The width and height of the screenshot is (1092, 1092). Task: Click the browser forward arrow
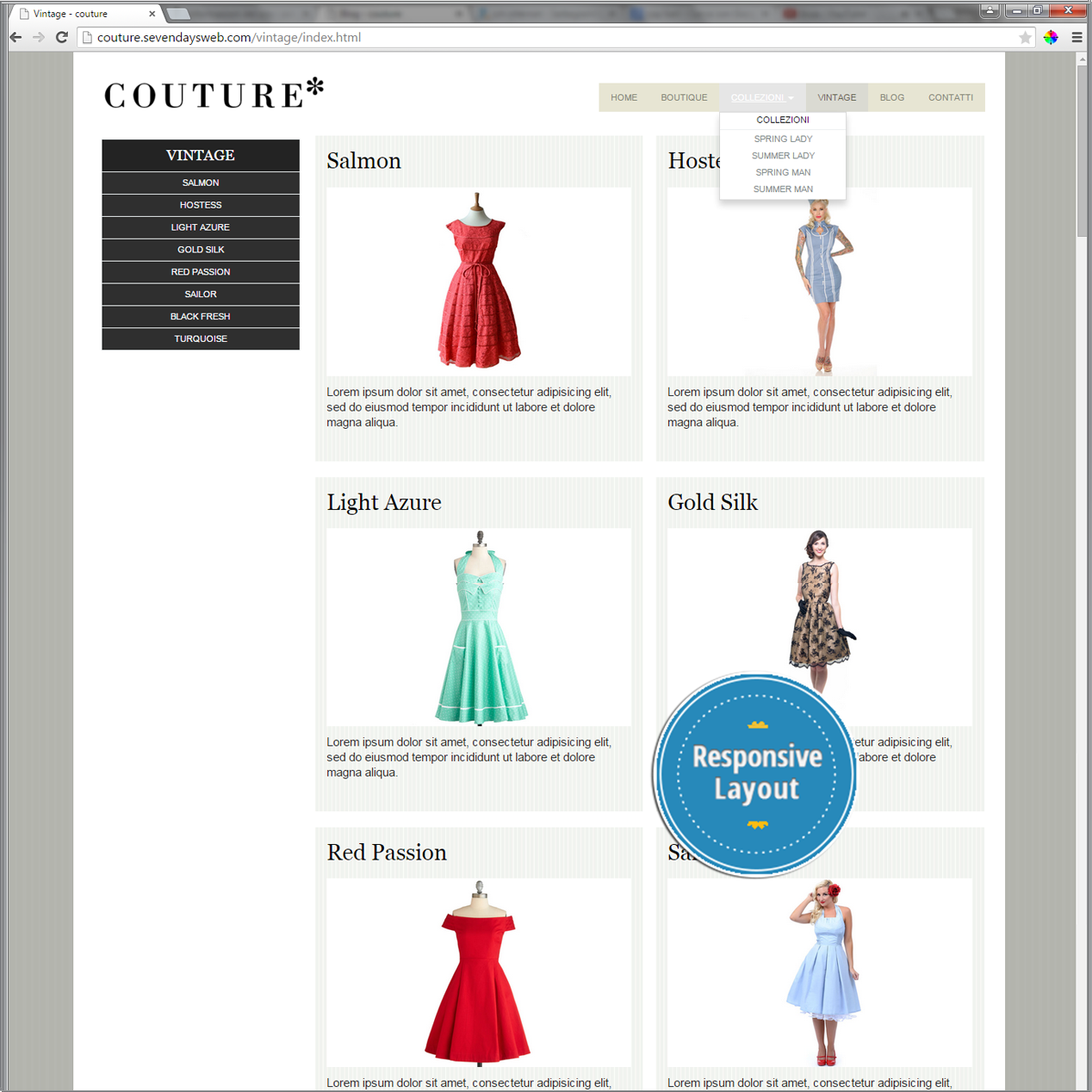pos(39,37)
